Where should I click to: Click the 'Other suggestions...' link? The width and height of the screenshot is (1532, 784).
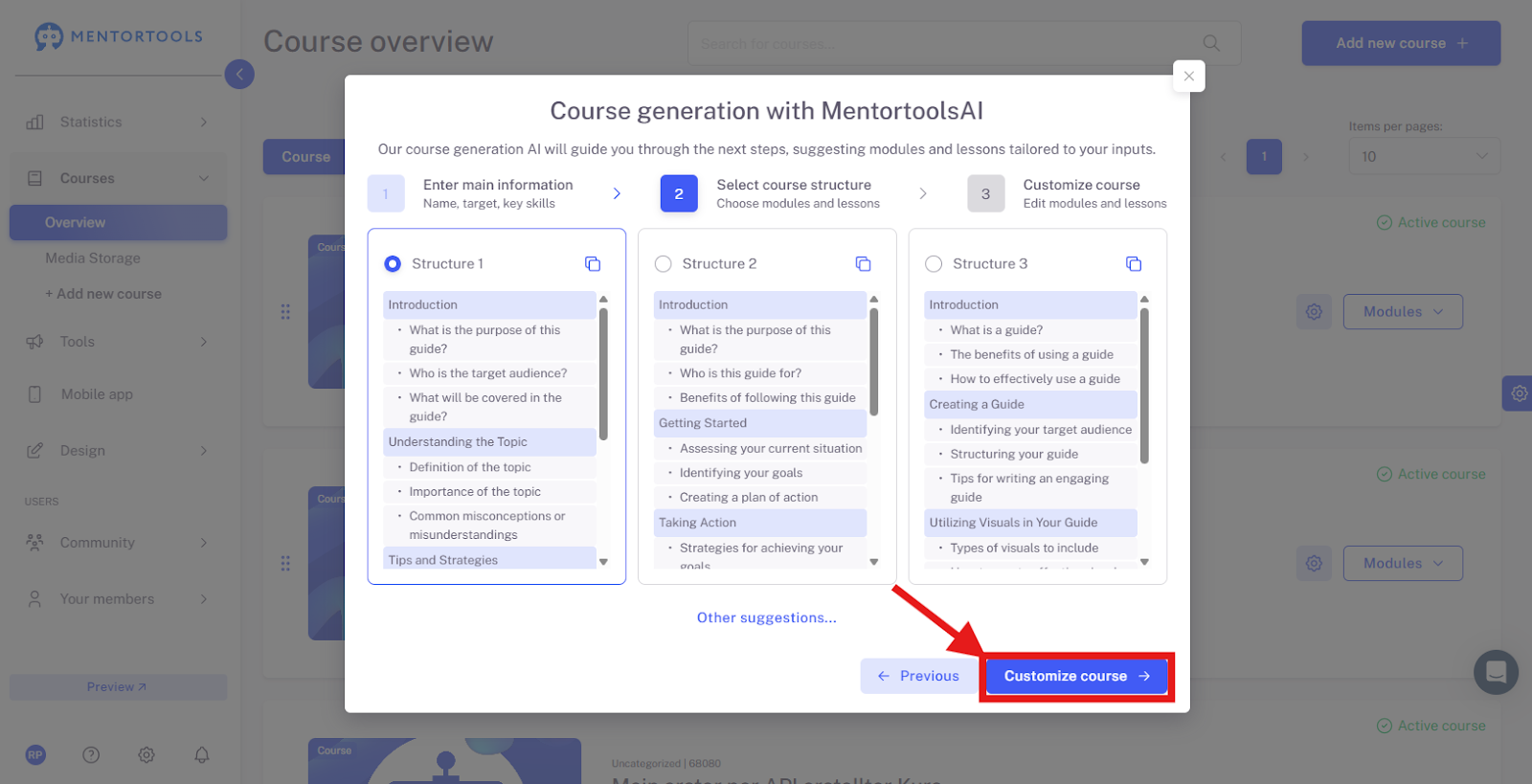tap(767, 617)
